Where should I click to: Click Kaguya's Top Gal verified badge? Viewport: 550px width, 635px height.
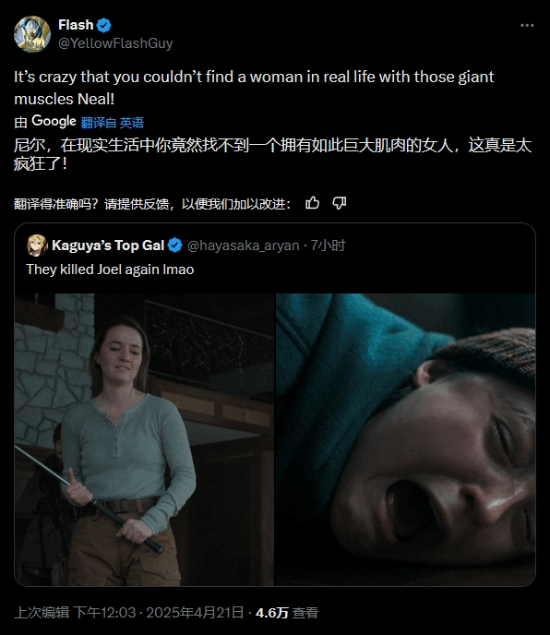pos(175,245)
